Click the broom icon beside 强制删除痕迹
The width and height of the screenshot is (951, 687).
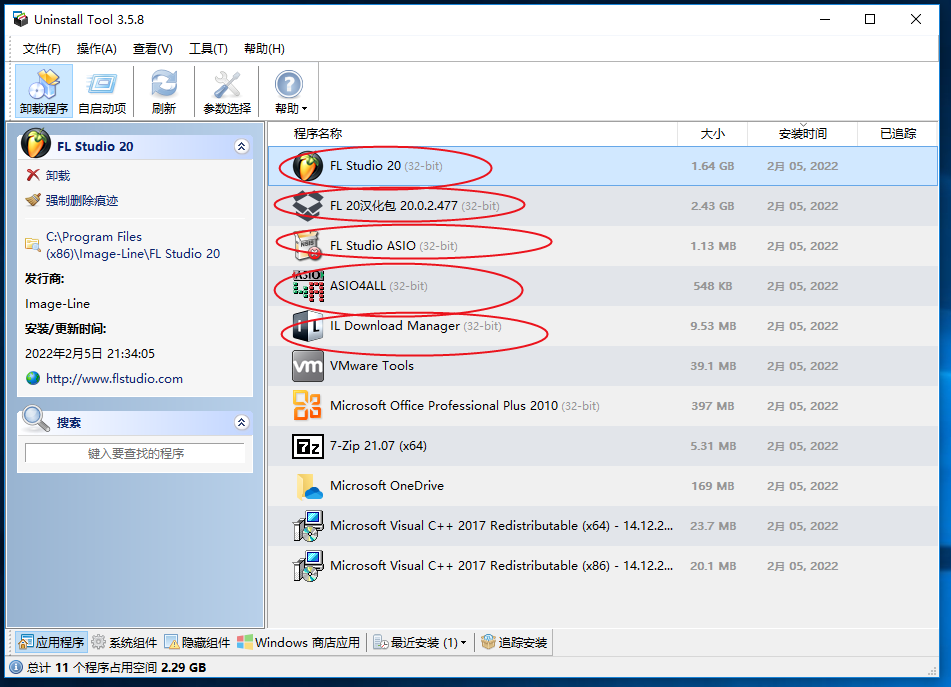[x=33, y=199]
